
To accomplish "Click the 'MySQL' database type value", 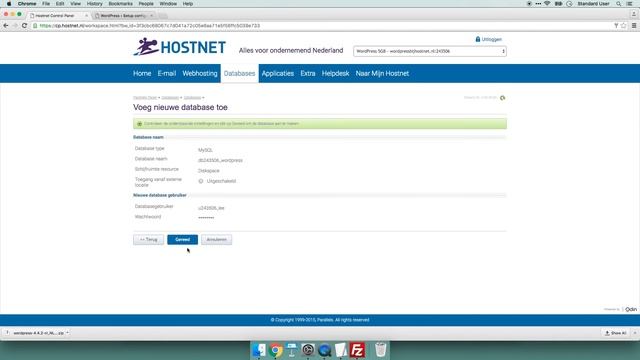I will tap(205, 150).
